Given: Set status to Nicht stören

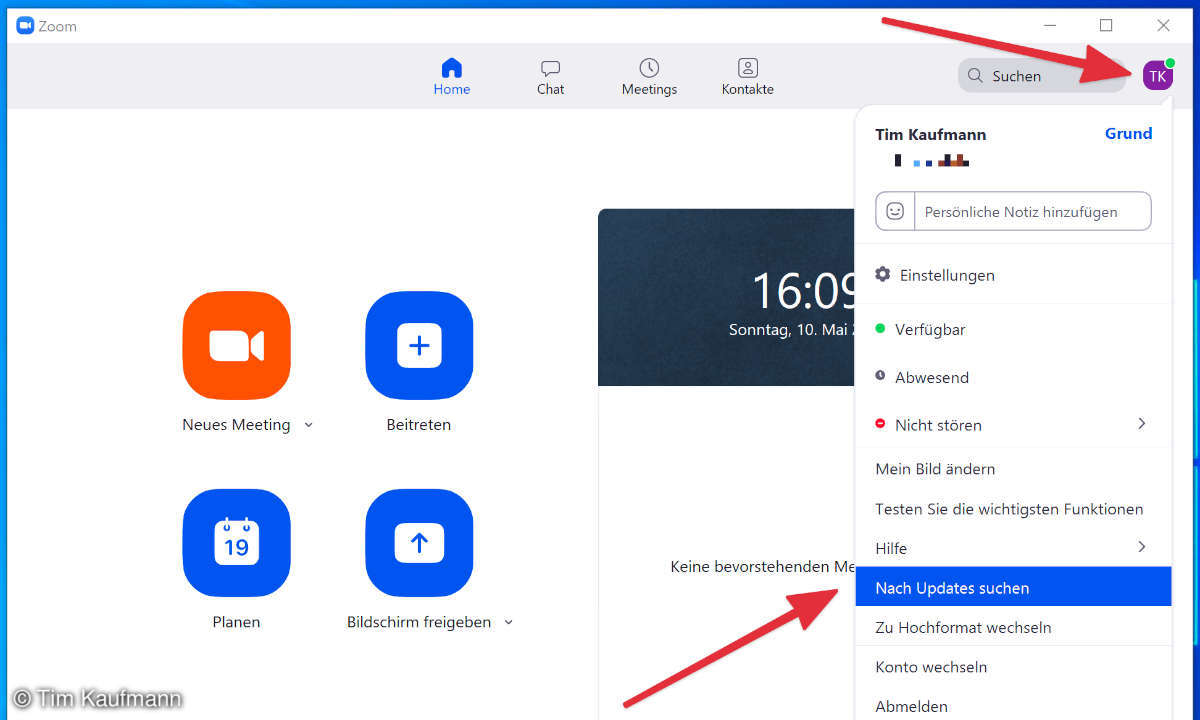Looking at the screenshot, I should (1013, 425).
